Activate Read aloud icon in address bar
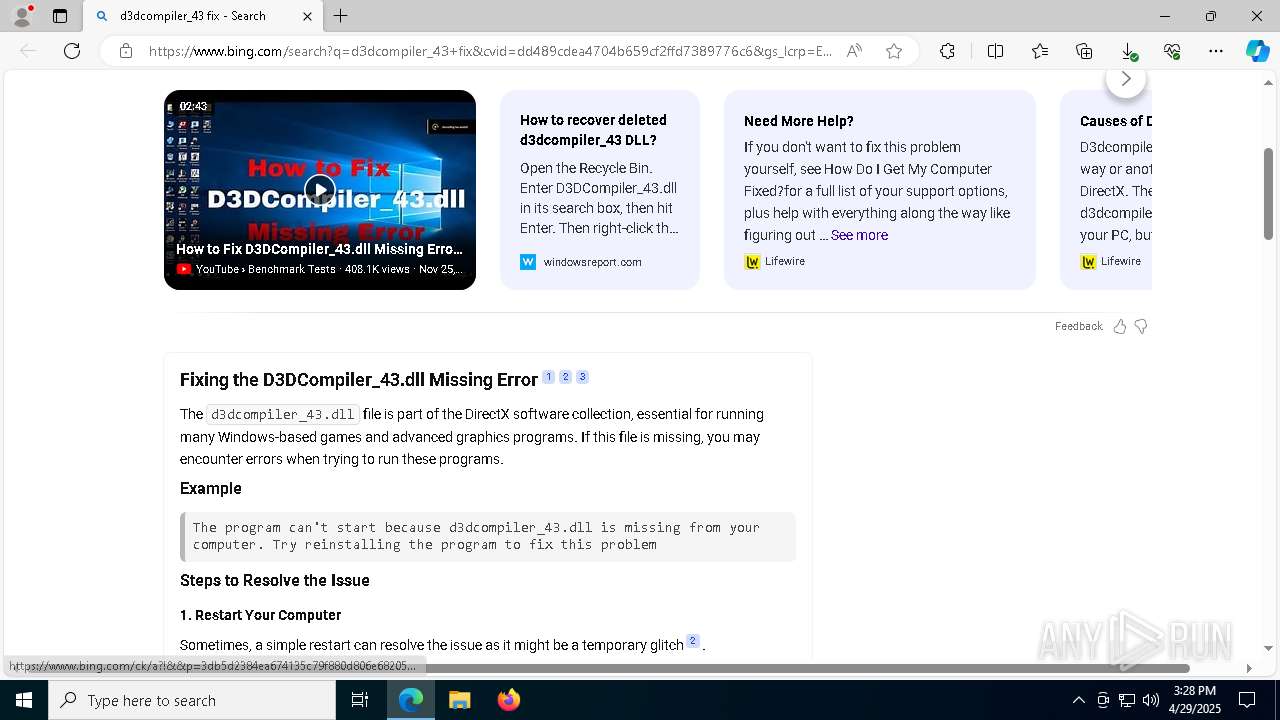 click(x=854, y=51)
